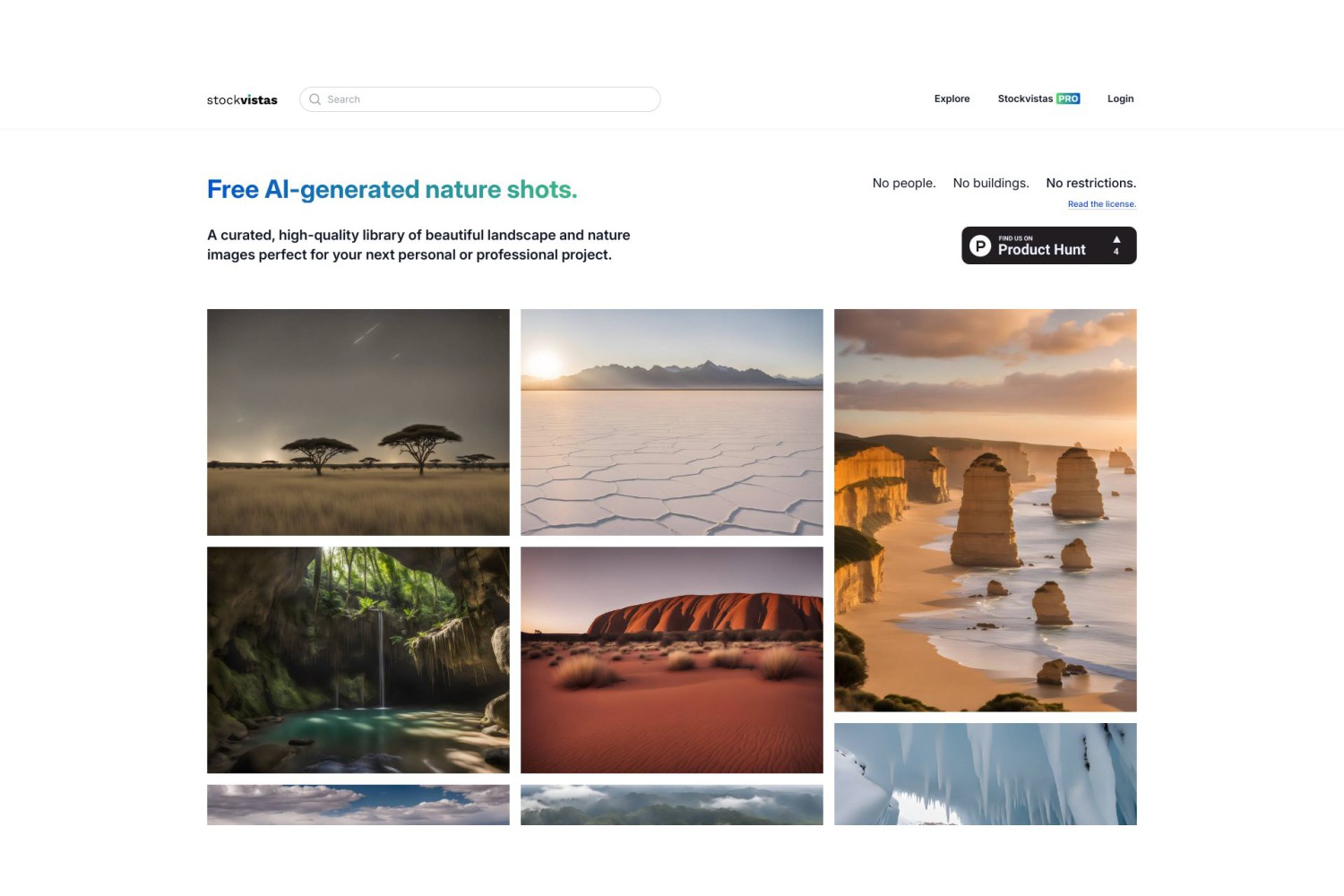This screenshot has height=896, width=1344.
Task: Open the misty forest hills image
Action: pos(672,805)
